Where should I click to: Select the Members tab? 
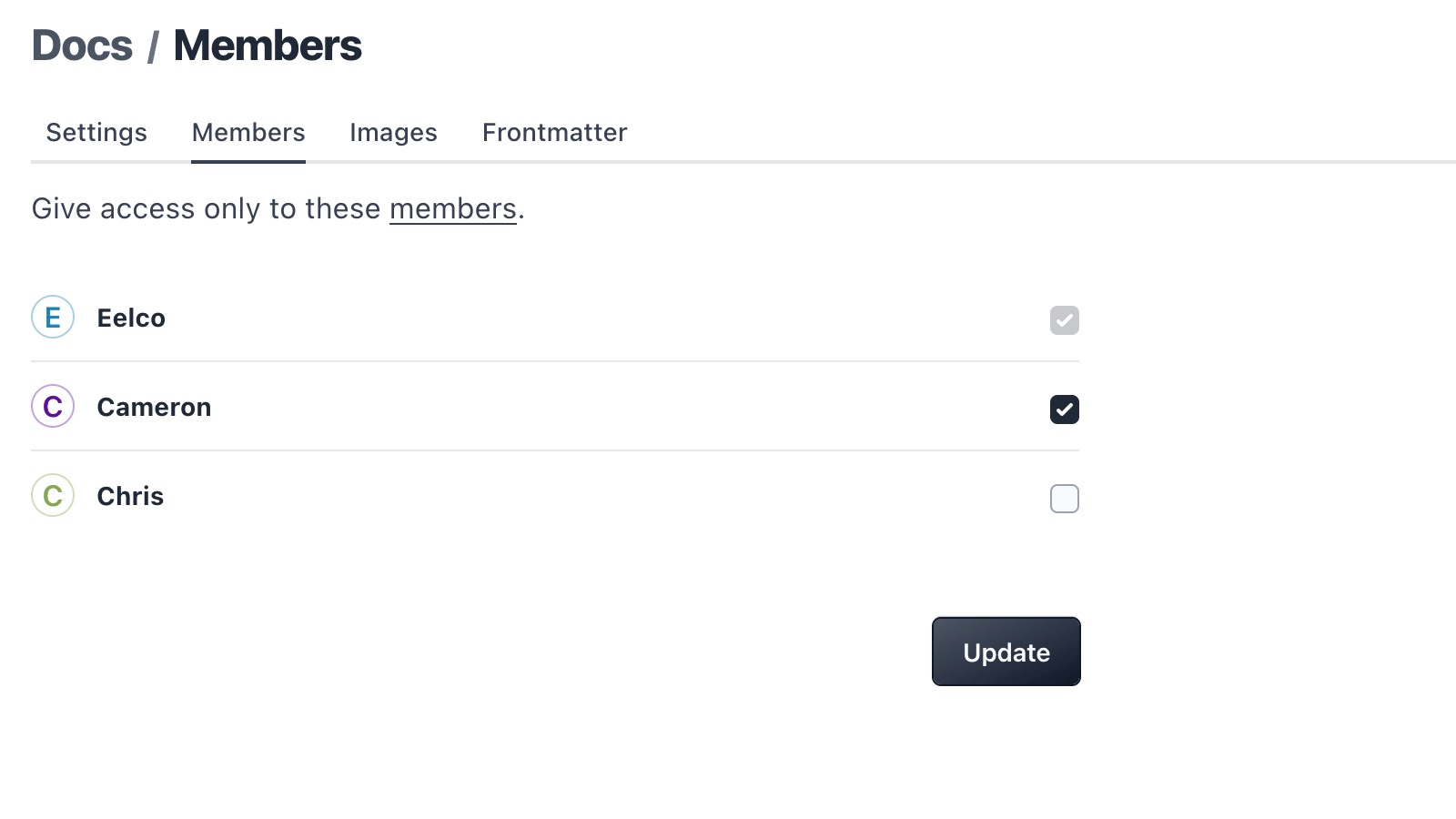click(248, 133)
